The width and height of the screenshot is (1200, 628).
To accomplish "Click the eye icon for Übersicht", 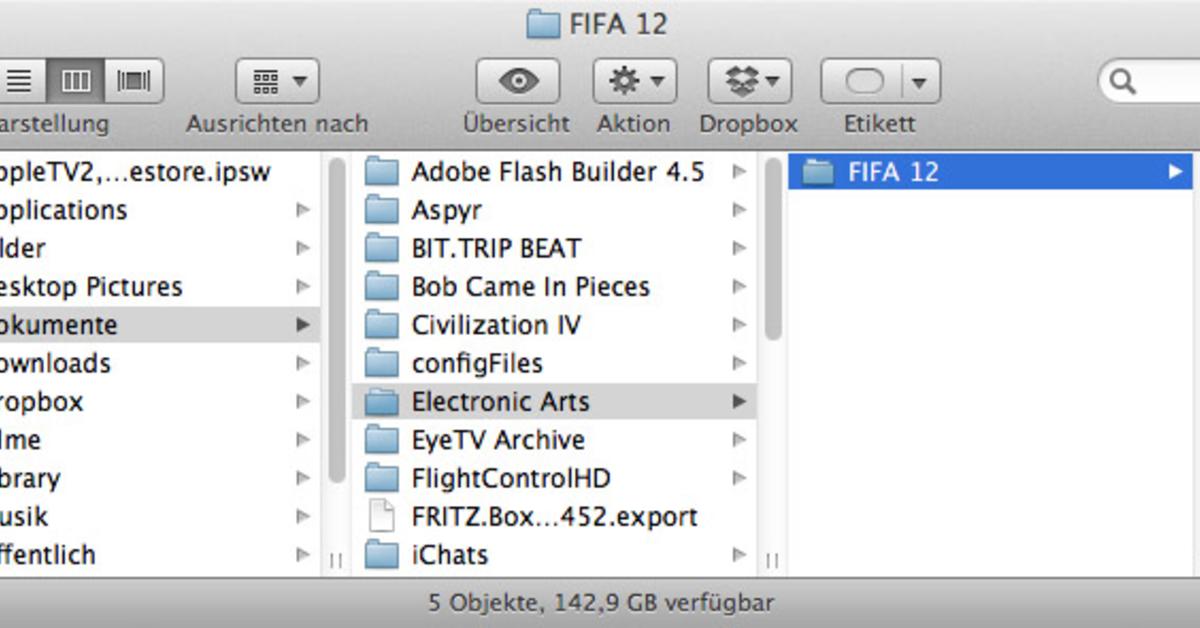I will [x=518, y=81].
